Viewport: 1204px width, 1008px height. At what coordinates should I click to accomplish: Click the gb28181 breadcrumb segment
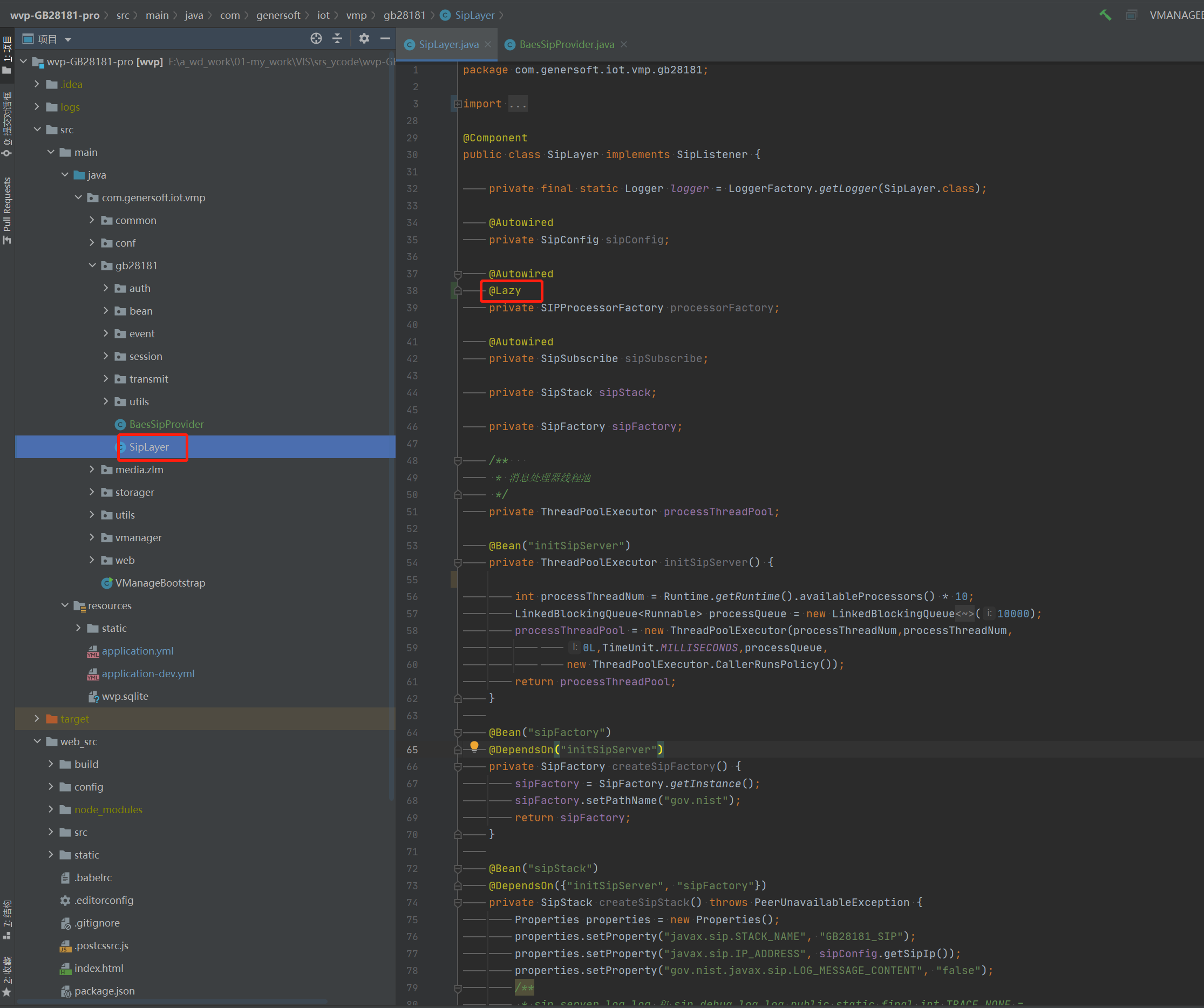pos(404,15)
